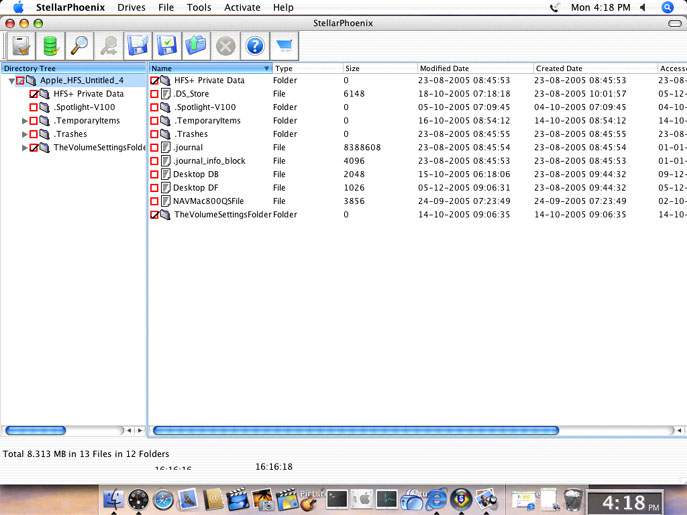Open the Help menu
The width and height of the screenshot is (687, 515).
(x=283, y=7)
